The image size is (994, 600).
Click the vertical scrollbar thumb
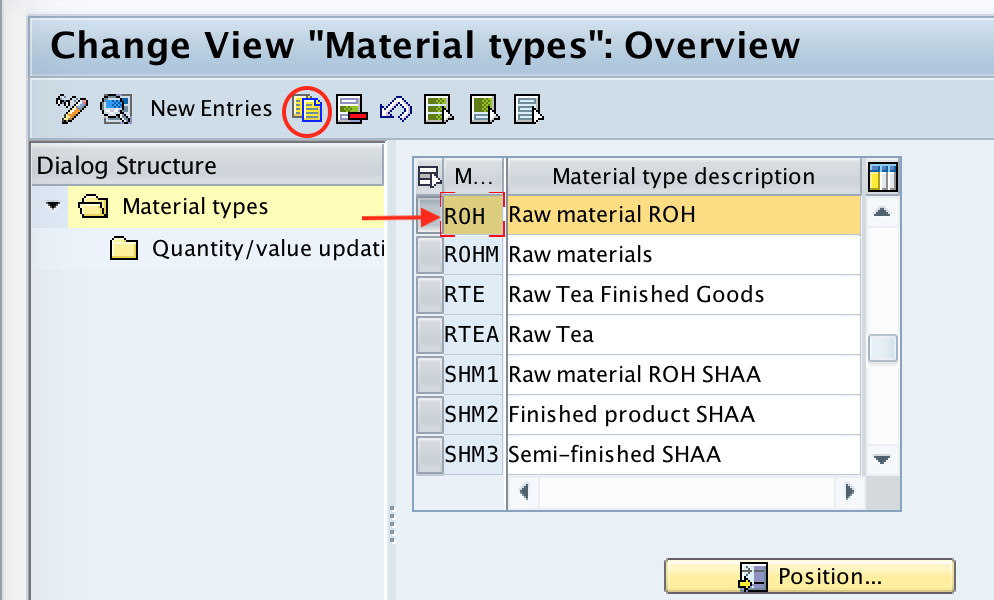882,348
